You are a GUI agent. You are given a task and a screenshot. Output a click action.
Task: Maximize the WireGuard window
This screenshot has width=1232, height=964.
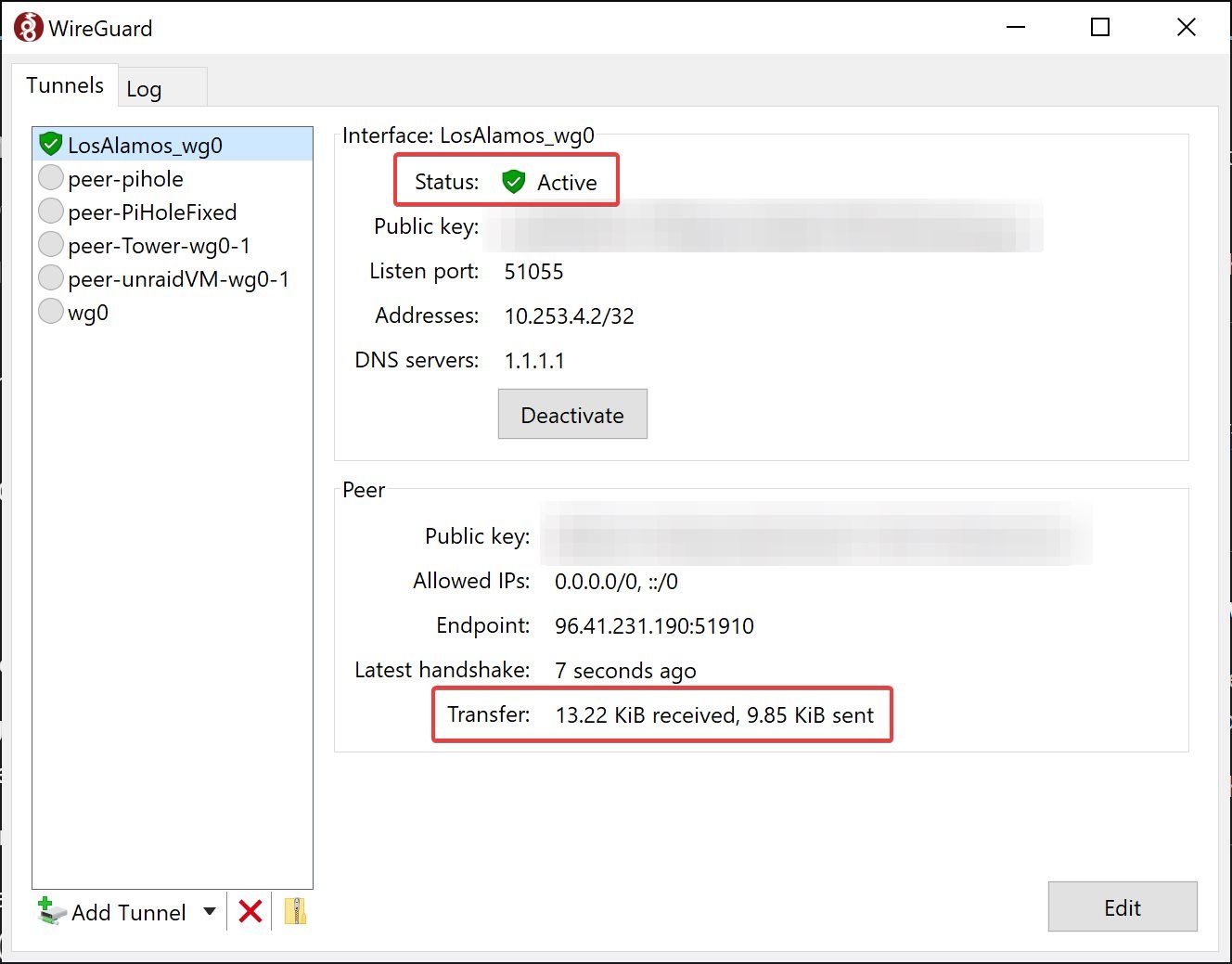[x=1100, y=27]
